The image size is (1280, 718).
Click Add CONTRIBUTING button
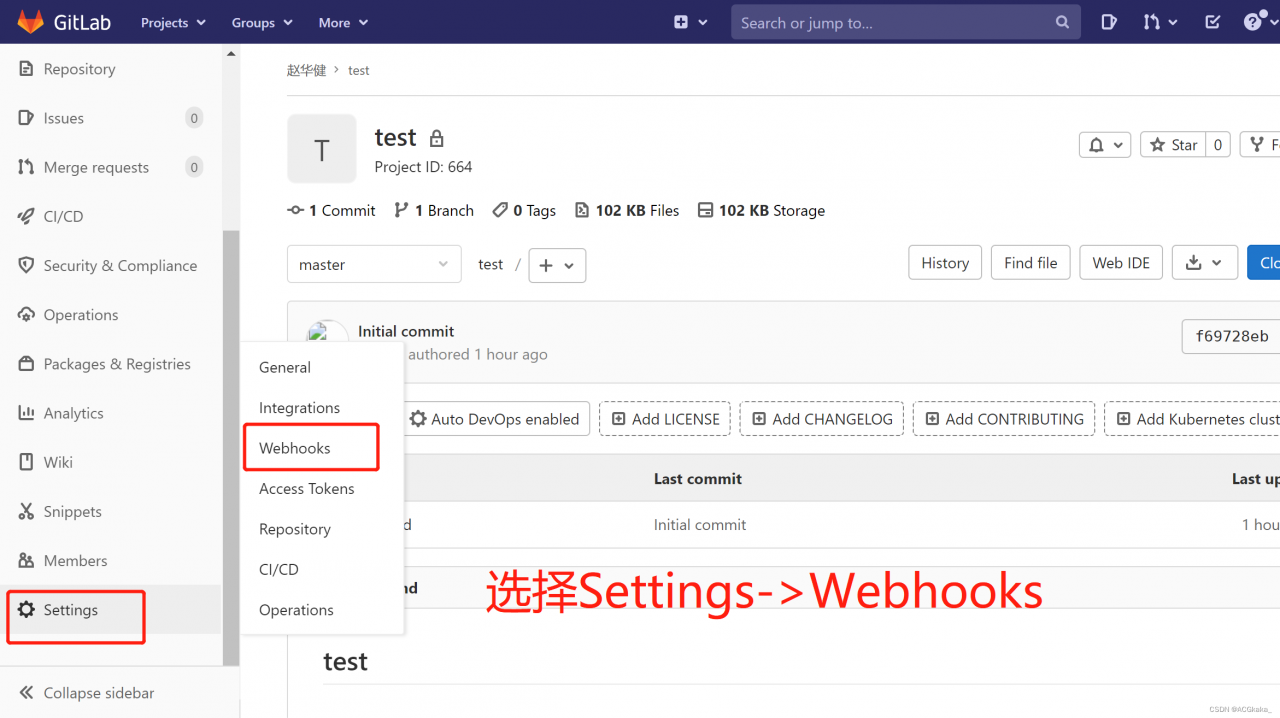pyautogui.click(x=1004, y=419)
